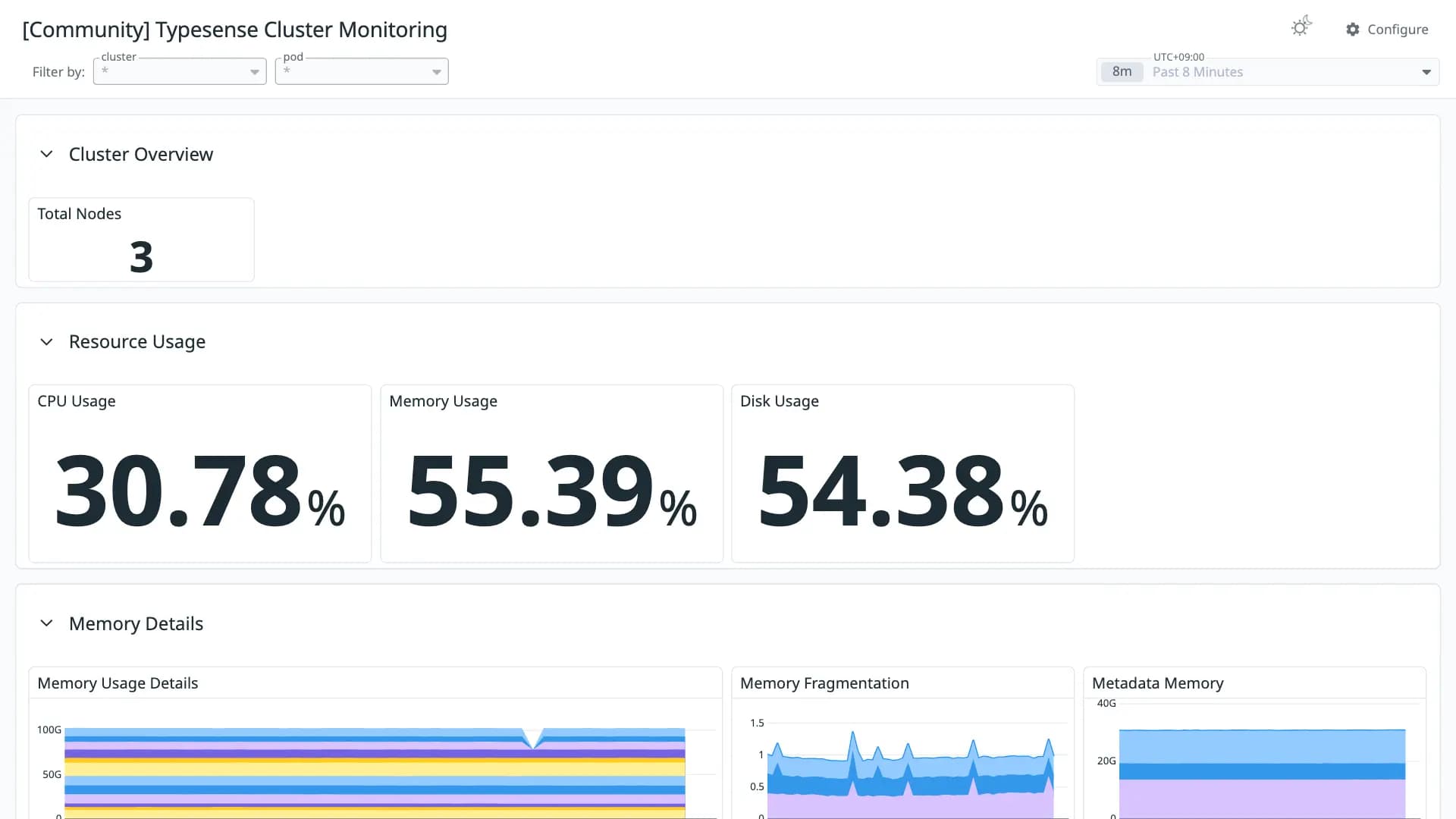Viewport: 1456px width, 819px height.
Task: Click the Disk Usage widget title
Action: tap(780, 401)
